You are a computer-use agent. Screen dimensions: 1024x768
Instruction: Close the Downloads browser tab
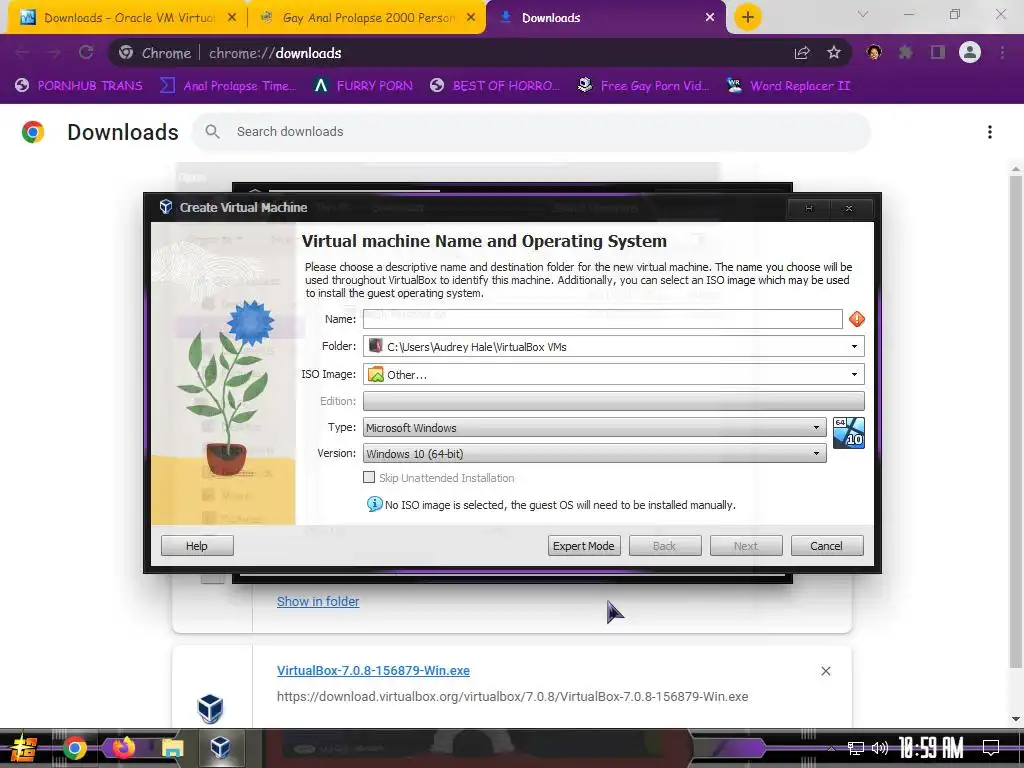[x=710, y=18]
